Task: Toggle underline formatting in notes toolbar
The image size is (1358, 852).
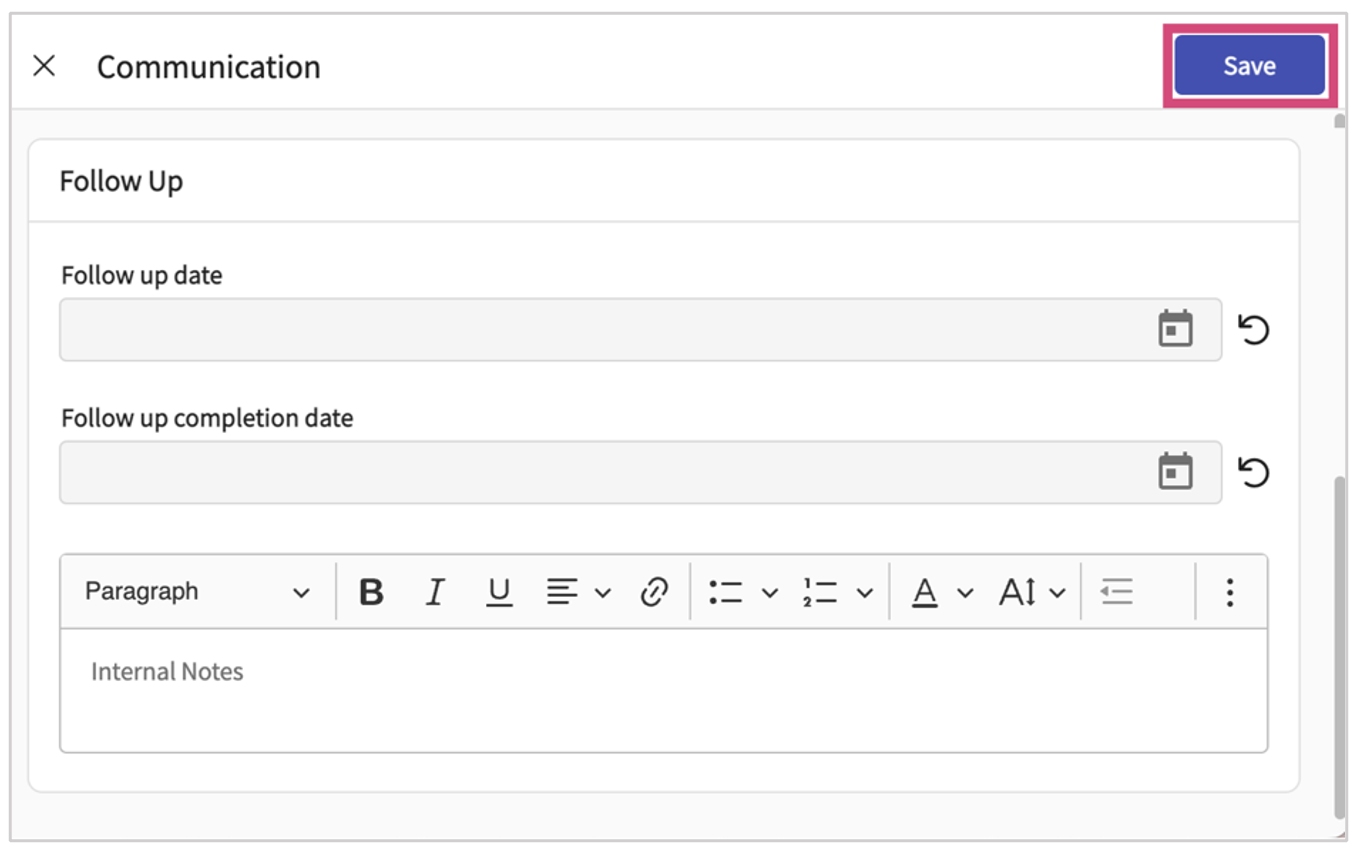Action: (498, 592)
